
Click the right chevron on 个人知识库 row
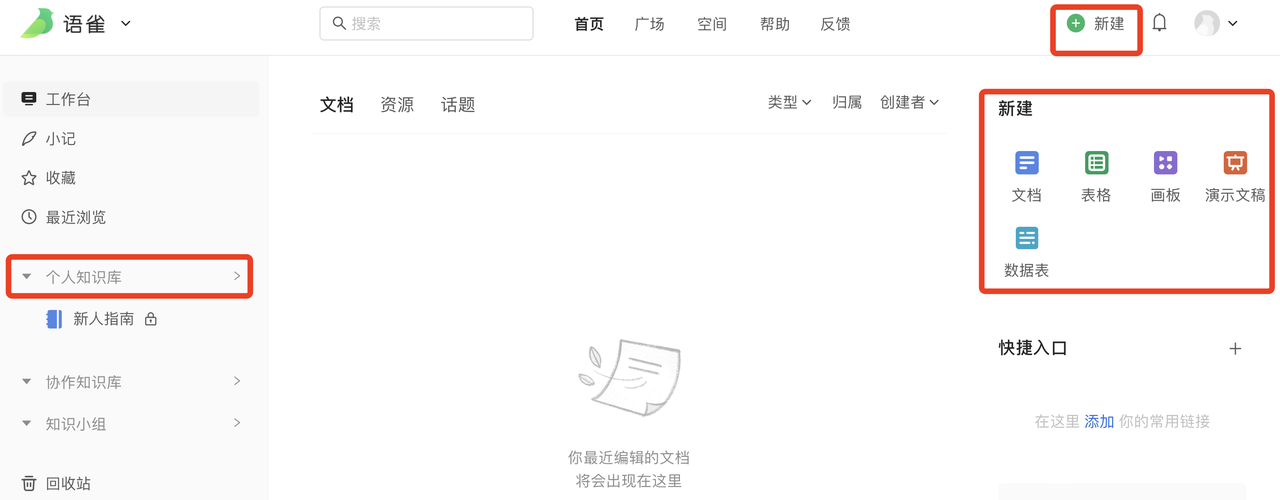(237, 276)
